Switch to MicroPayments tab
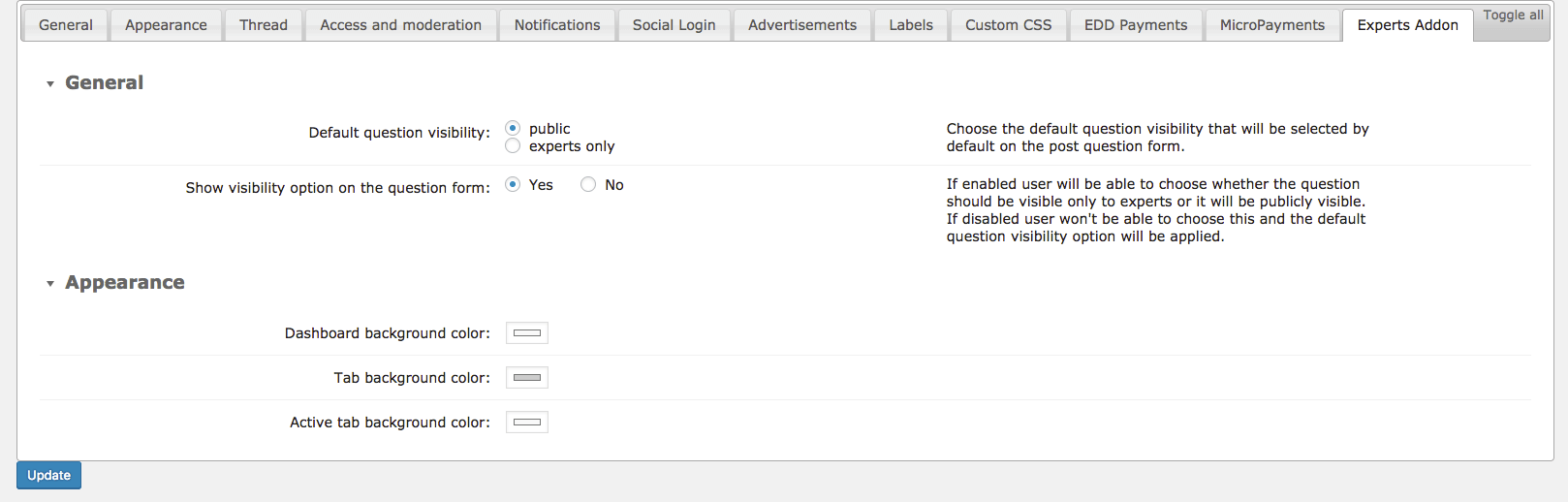Screen dimensions: 1568x502 (1271, 25)
